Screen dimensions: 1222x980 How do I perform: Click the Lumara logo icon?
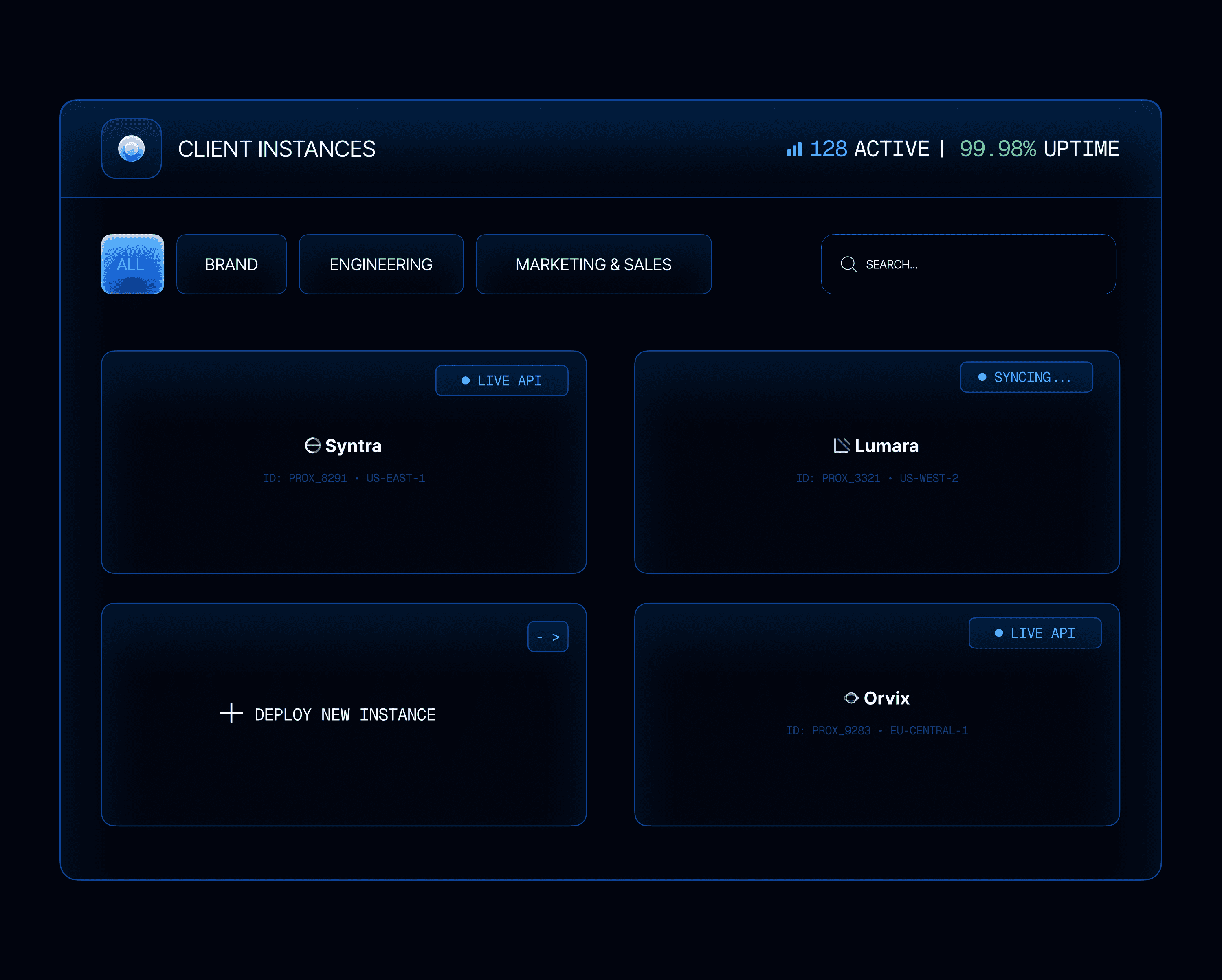841,446
